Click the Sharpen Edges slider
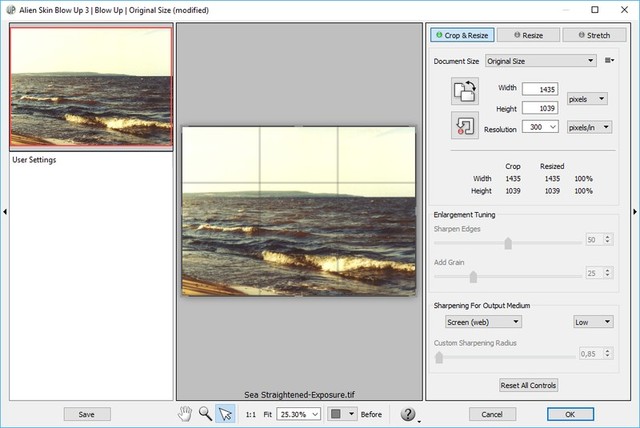This screenshot has width=640, height=428. [x=508, y=241]
